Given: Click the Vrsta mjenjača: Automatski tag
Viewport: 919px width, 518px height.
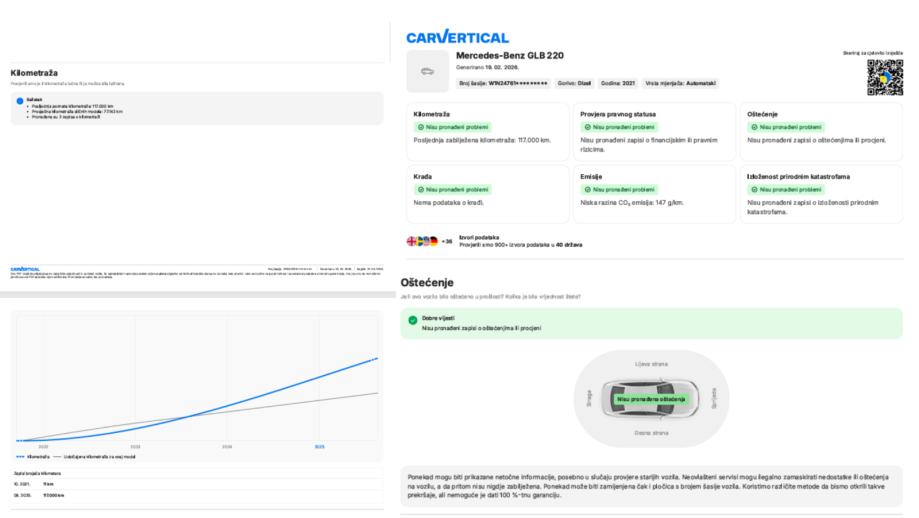Looking at the screenshot, I should 681,83.
